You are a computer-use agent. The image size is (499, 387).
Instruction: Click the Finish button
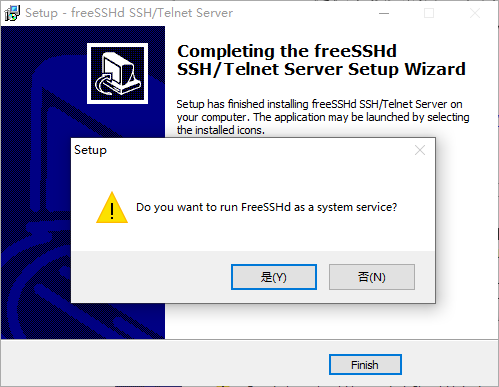(x=365, y=365)
